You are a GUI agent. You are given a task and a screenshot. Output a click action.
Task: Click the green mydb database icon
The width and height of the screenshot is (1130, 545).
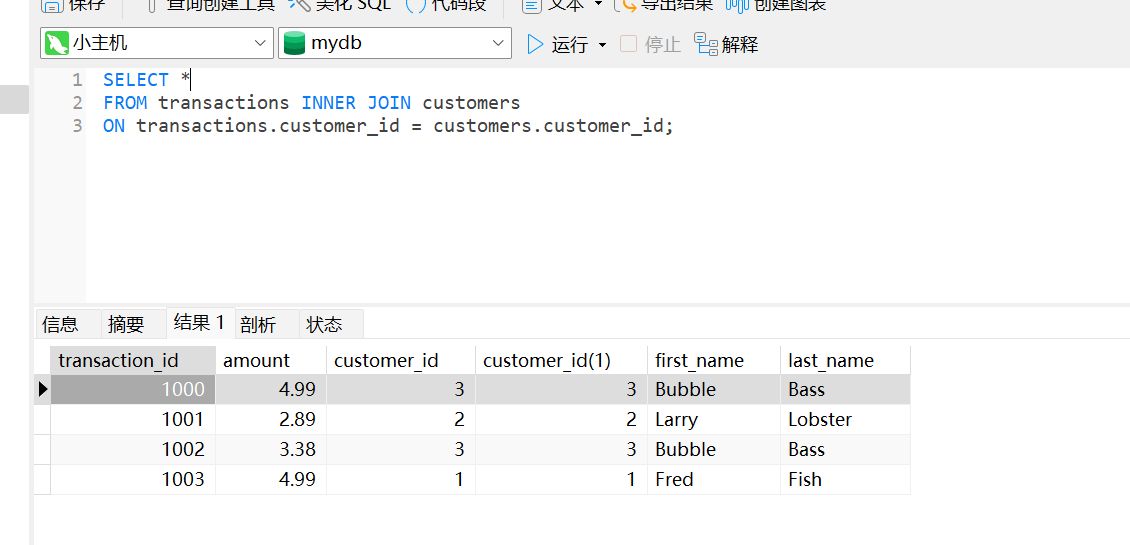294,43
